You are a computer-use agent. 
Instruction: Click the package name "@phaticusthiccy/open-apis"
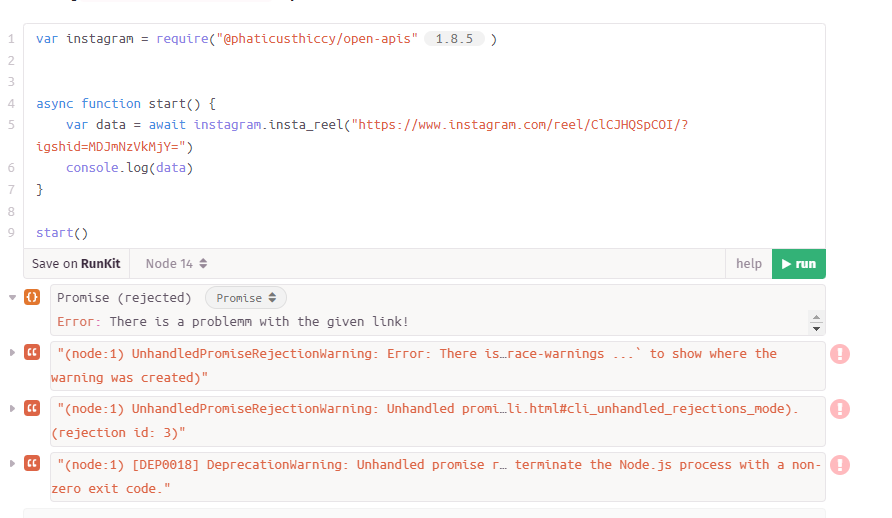tap(317, 39)
